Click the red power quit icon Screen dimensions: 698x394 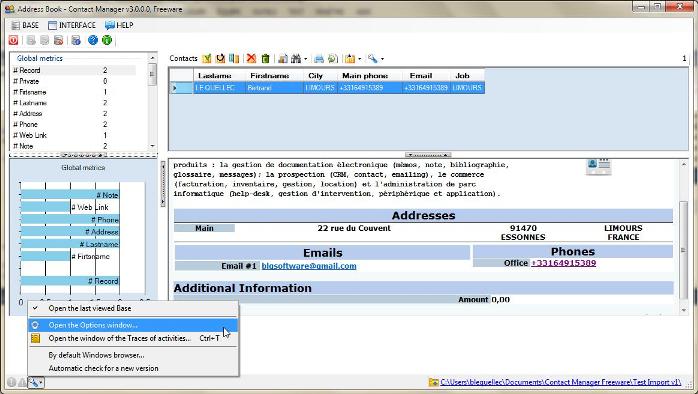point(13,41)
